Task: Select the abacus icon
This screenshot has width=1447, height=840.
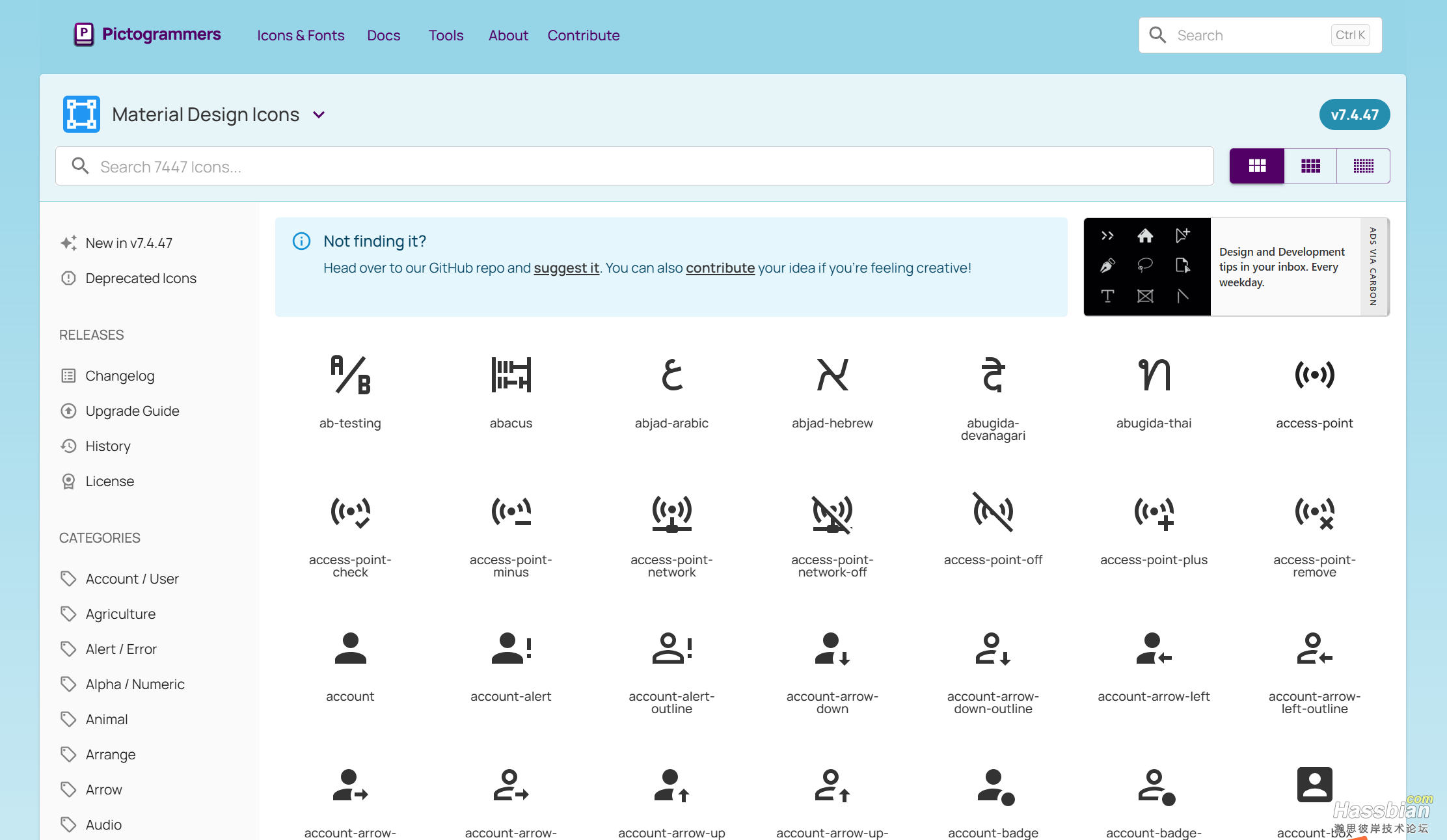Action: 511,375
